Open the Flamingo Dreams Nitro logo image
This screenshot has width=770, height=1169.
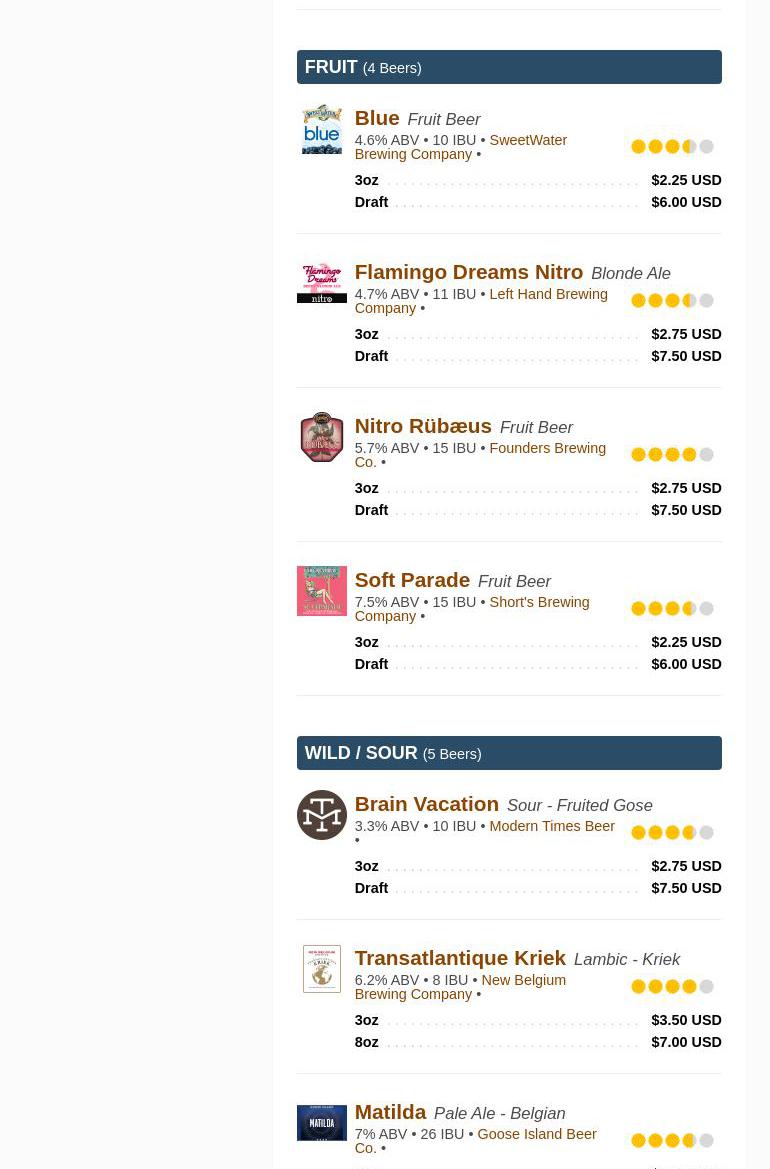tap(321, 283)
